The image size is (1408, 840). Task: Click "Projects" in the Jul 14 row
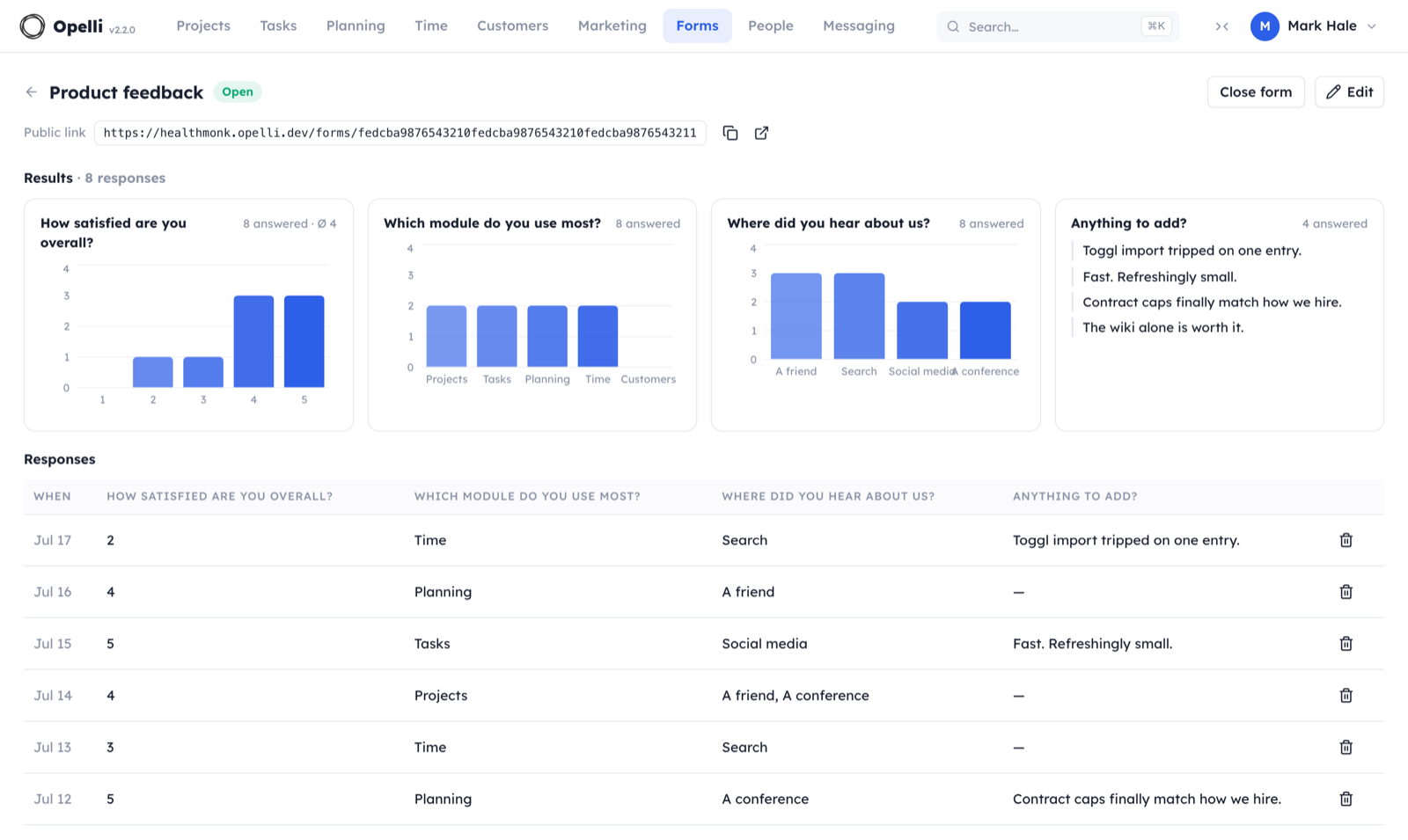click(441, 696)
